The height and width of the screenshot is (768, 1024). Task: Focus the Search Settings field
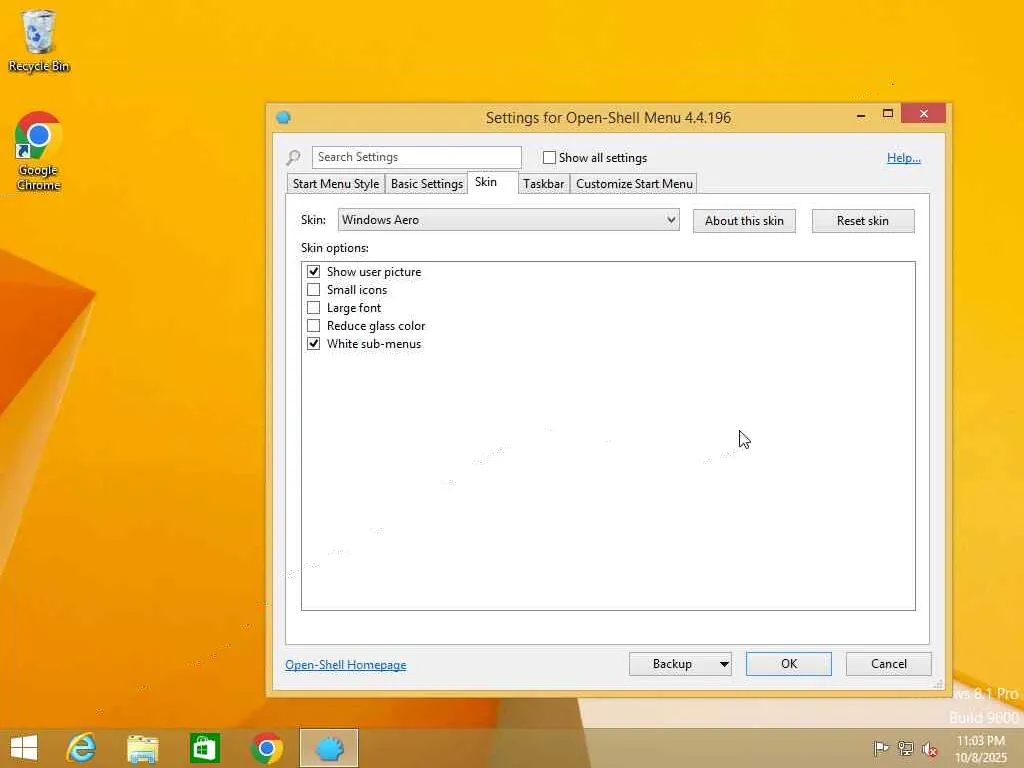pos(417,157)
